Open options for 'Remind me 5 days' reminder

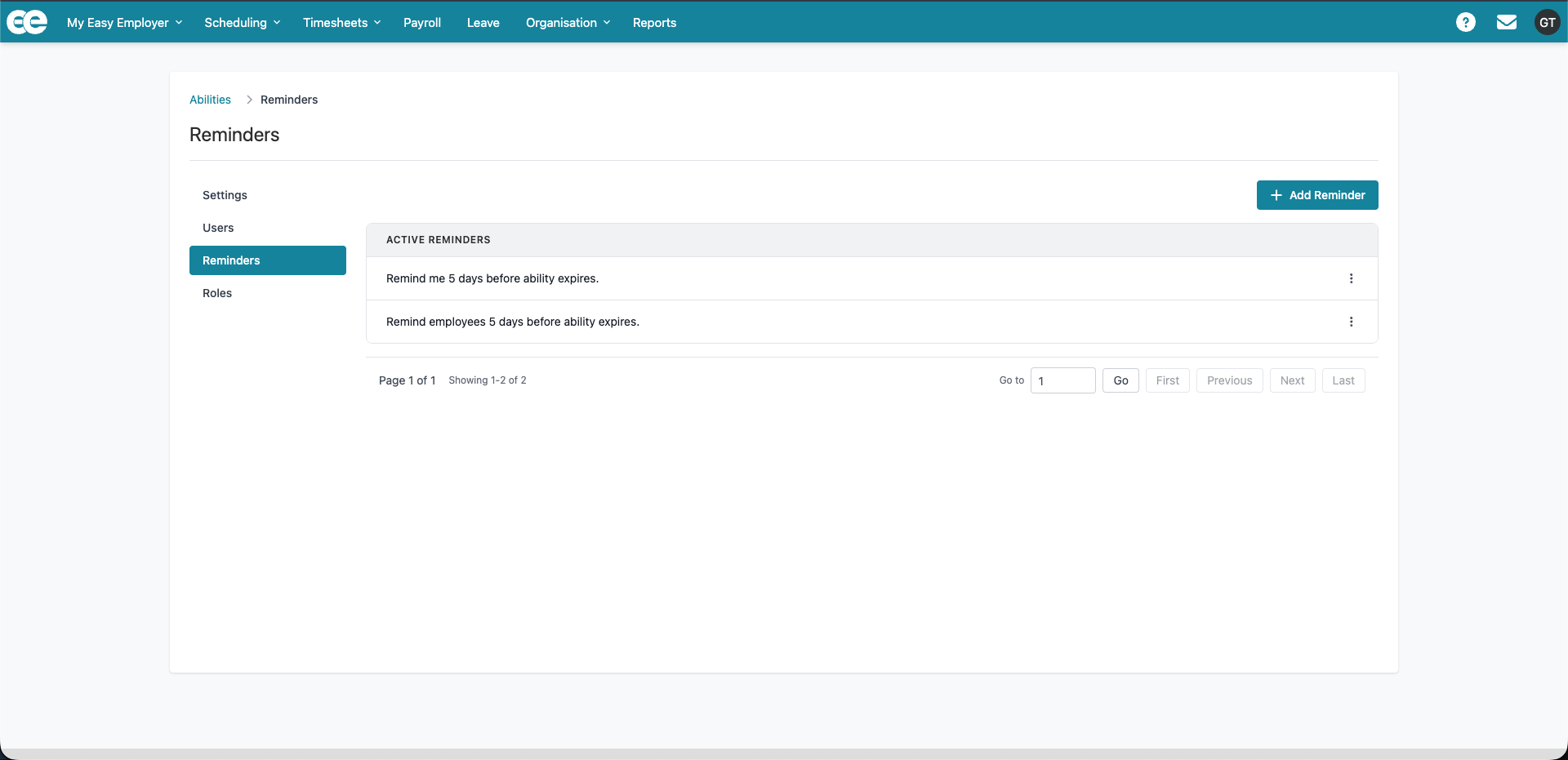1352,278
